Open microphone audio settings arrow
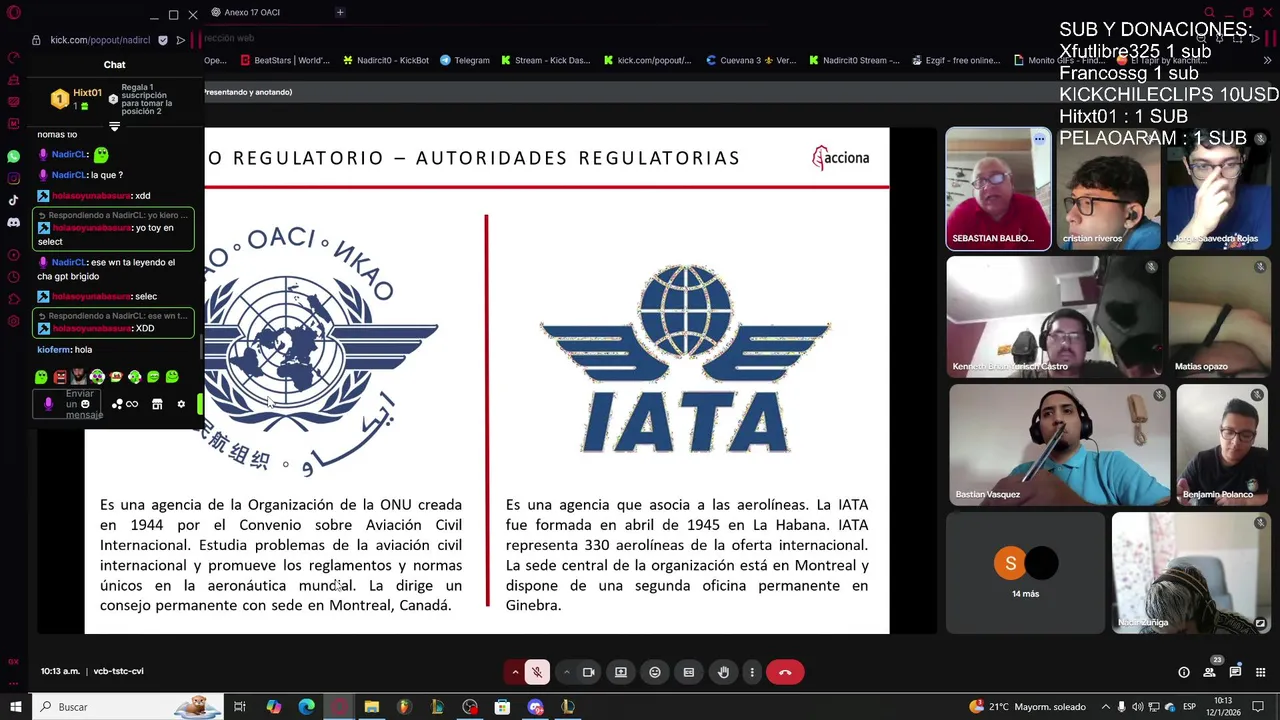 coord(515,672)
